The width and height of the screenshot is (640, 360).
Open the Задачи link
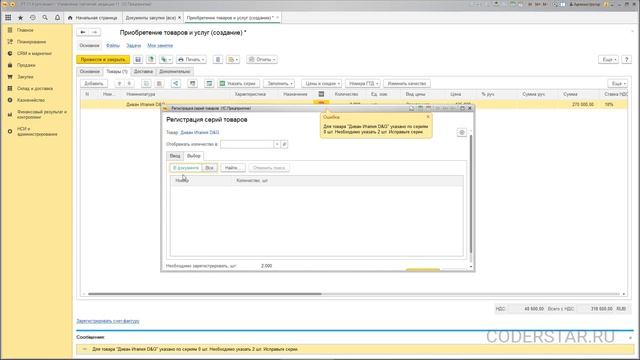click(133, 45)
